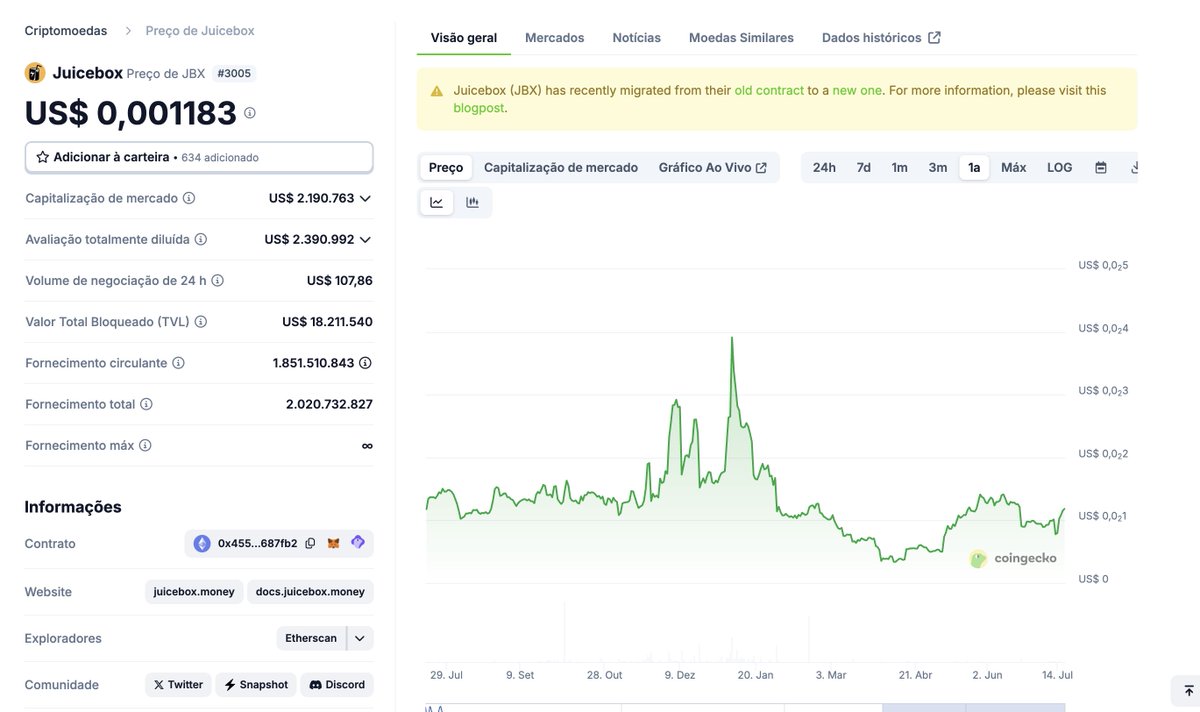Select the 3m time range
The width and height of the screenshot is (1200, 712).
pyautogui.click(x=938, y=168)
